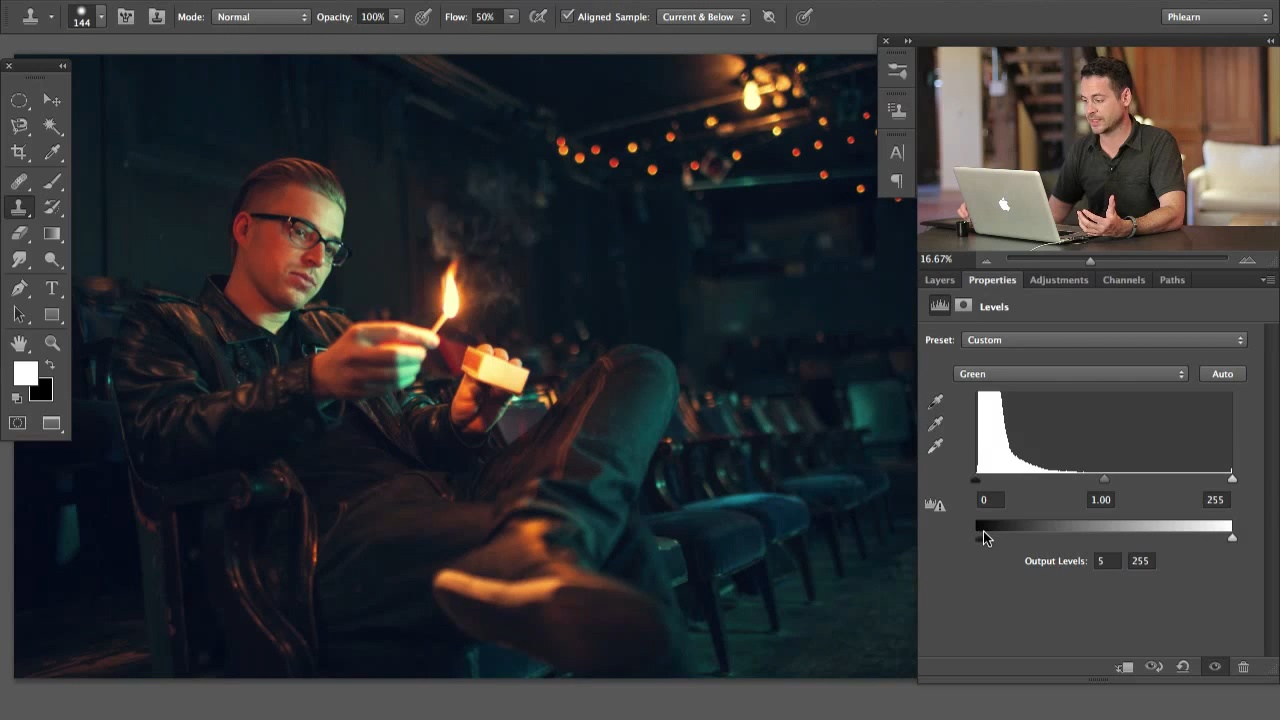Screen dimensions: 1280x720
Task: Open the Flow slider dropdown arrow
Action: pyautogui.click(x=511, y=17)
